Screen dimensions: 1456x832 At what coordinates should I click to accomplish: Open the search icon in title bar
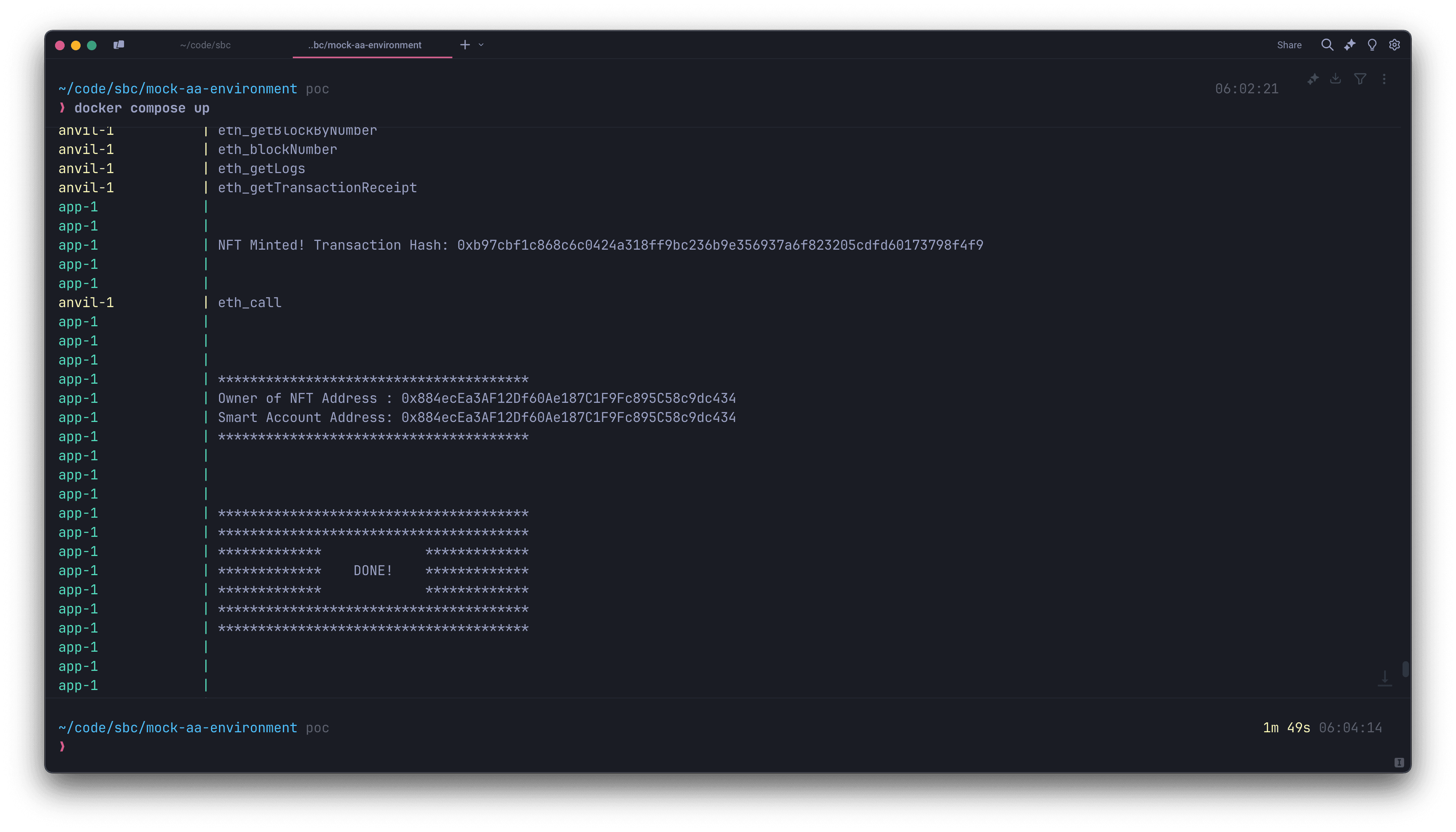click(x=1327, y=45)
